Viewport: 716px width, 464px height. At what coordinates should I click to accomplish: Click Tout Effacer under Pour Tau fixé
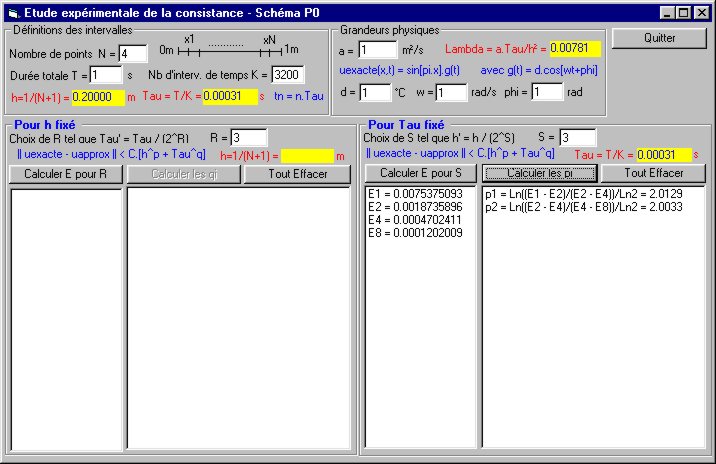653,173
